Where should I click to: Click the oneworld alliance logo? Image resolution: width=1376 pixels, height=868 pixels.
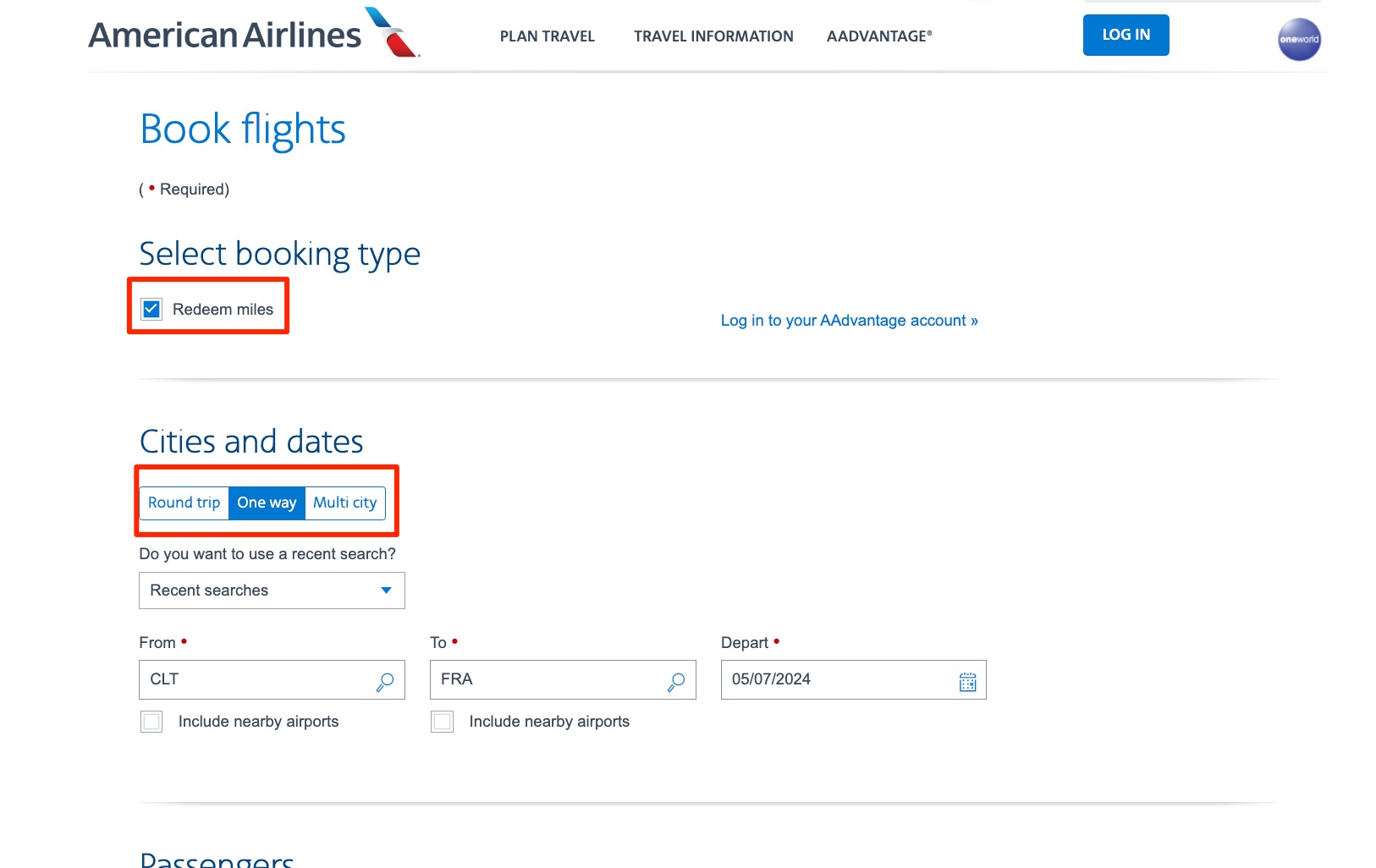tap(1297, 39)
